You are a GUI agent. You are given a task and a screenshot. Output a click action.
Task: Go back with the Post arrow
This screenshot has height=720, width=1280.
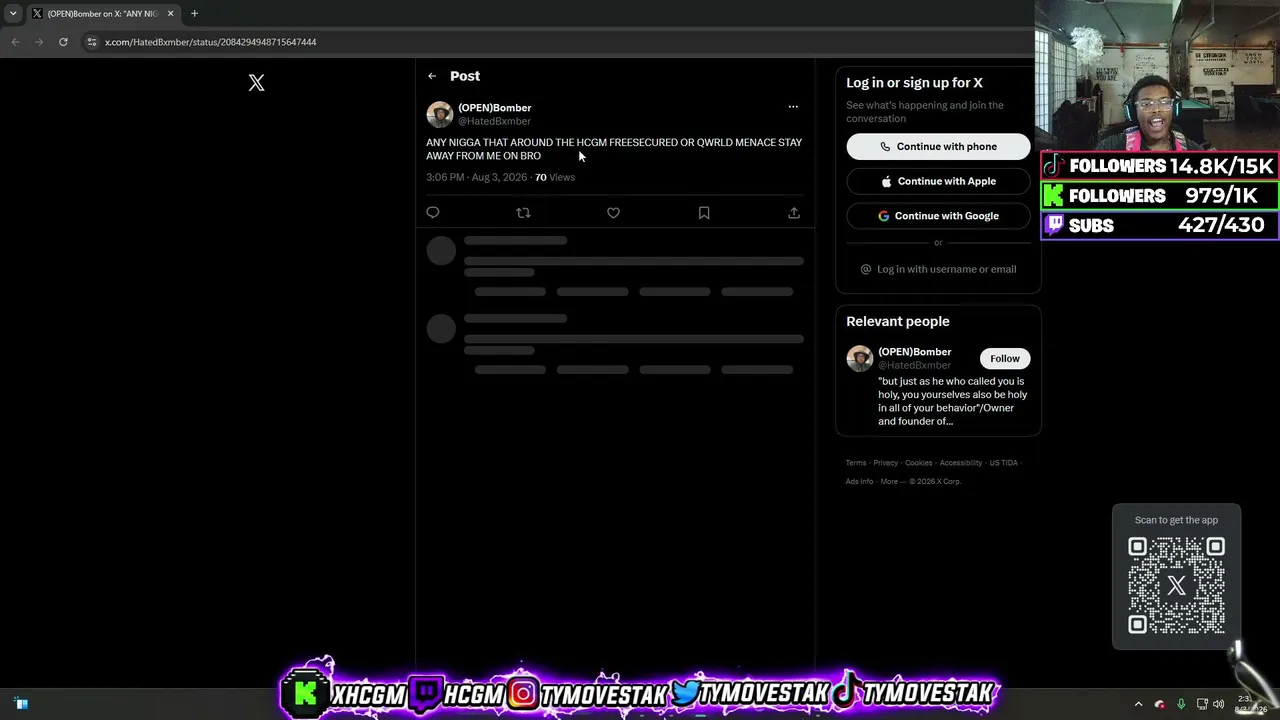432,76
